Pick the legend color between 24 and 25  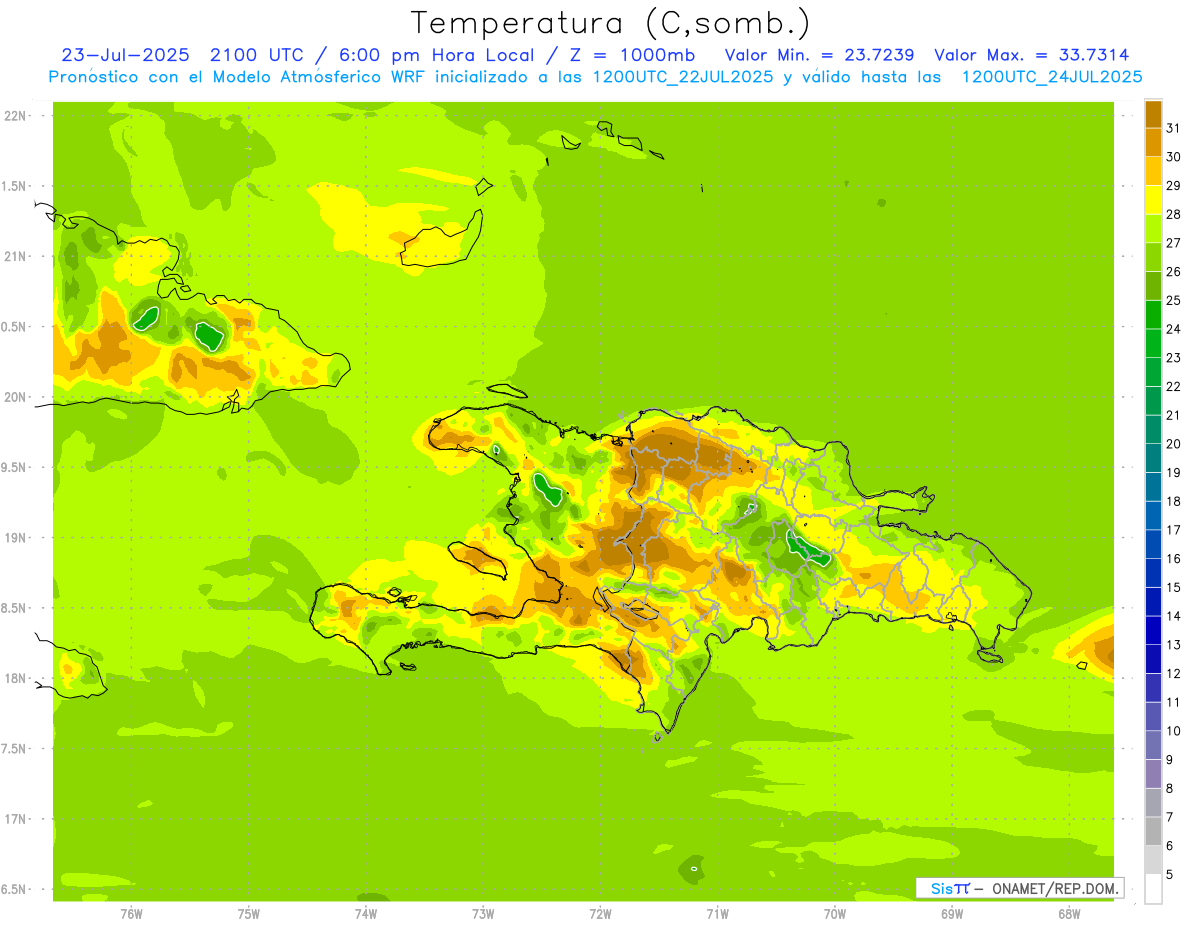[1153, 314]
